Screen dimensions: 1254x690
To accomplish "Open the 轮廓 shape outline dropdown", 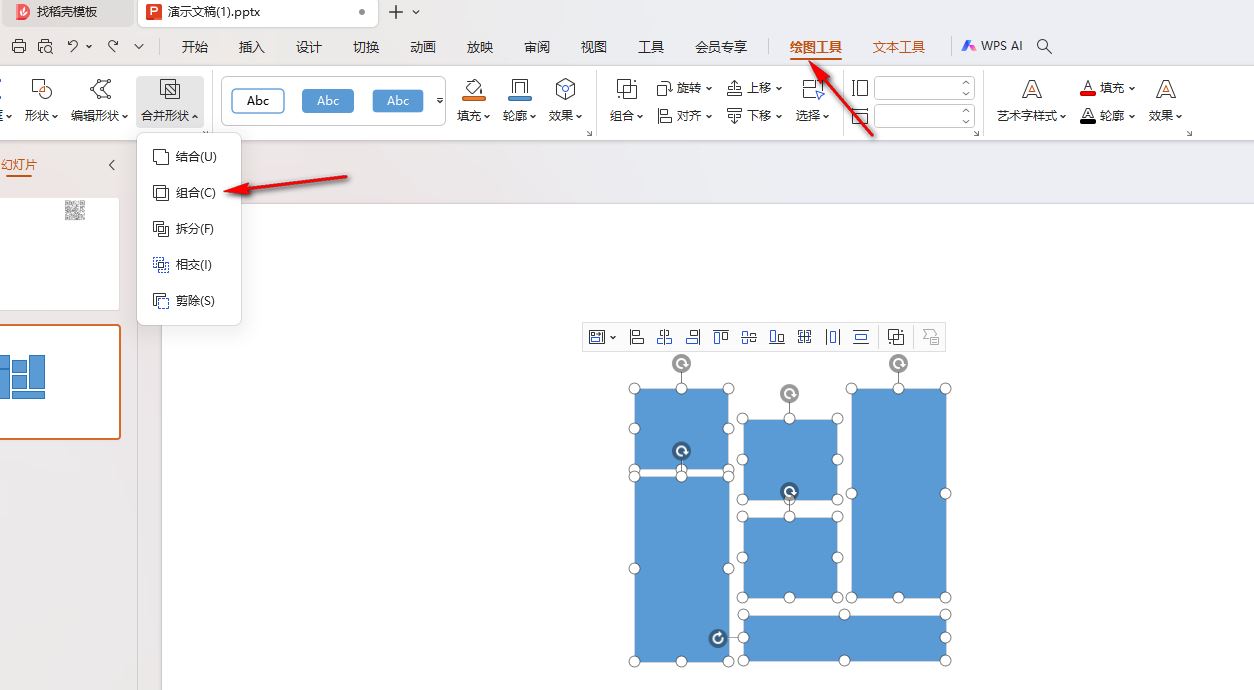I will 519,101.
